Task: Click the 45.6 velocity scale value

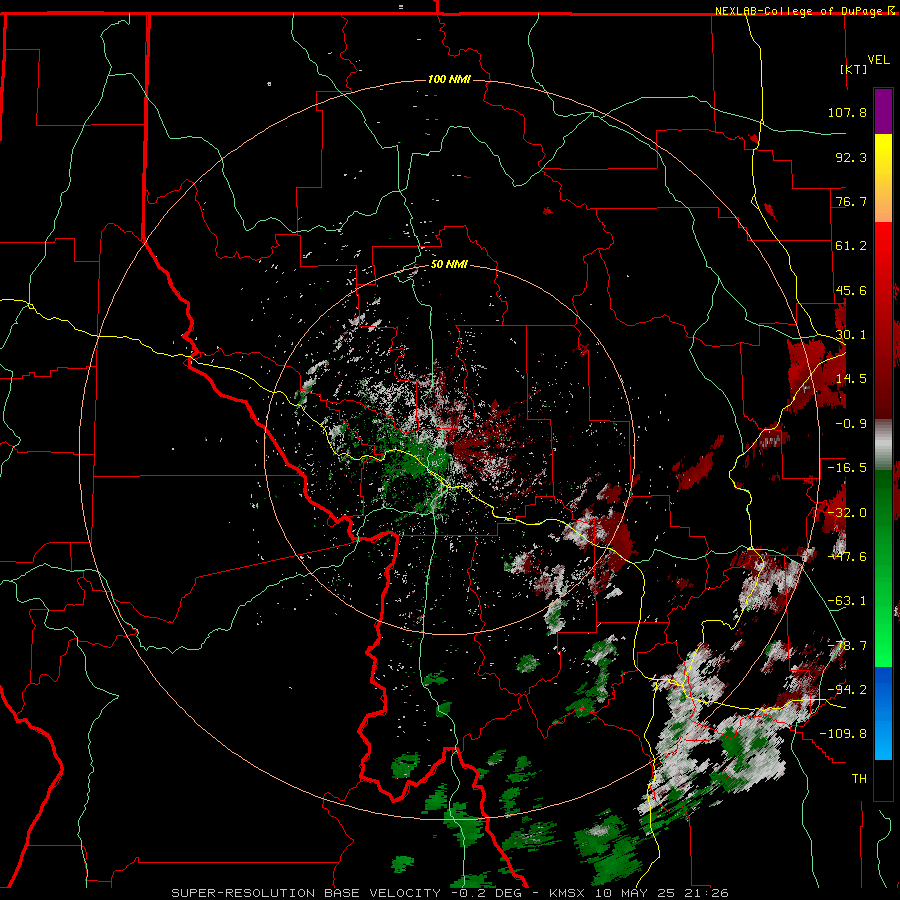Action: (851, 290)
